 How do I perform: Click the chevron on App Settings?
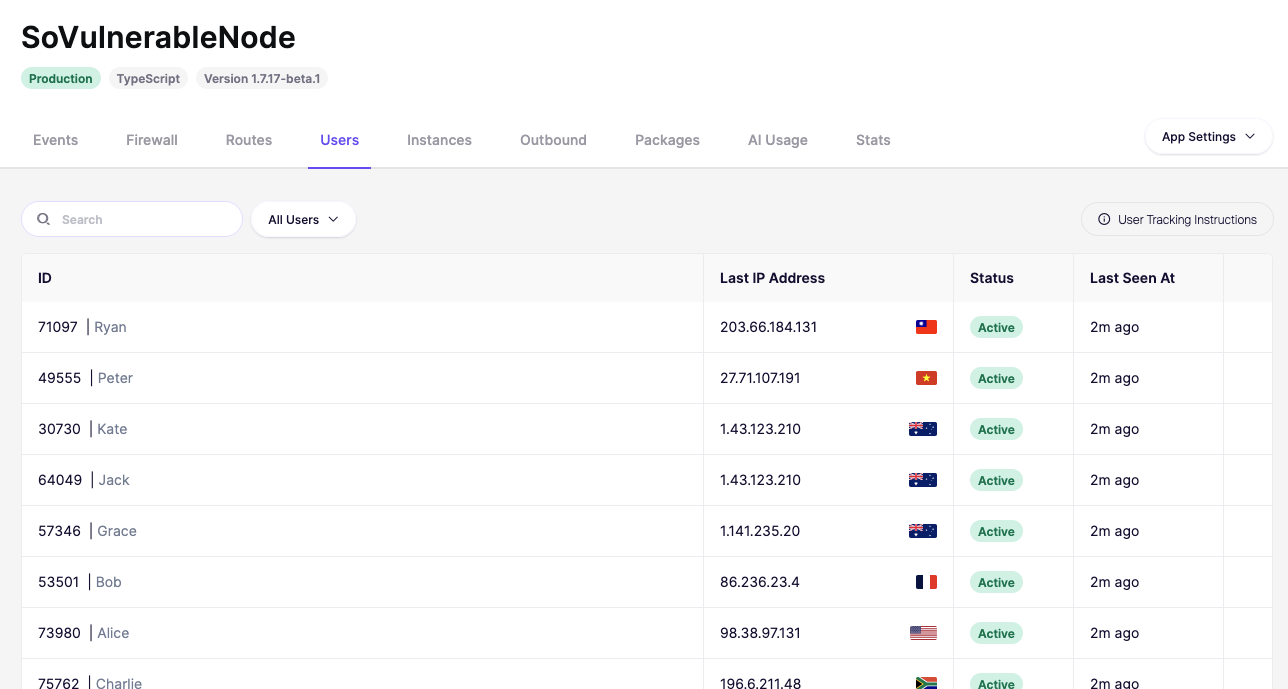pyautogui.click(x=1250, y=137)
